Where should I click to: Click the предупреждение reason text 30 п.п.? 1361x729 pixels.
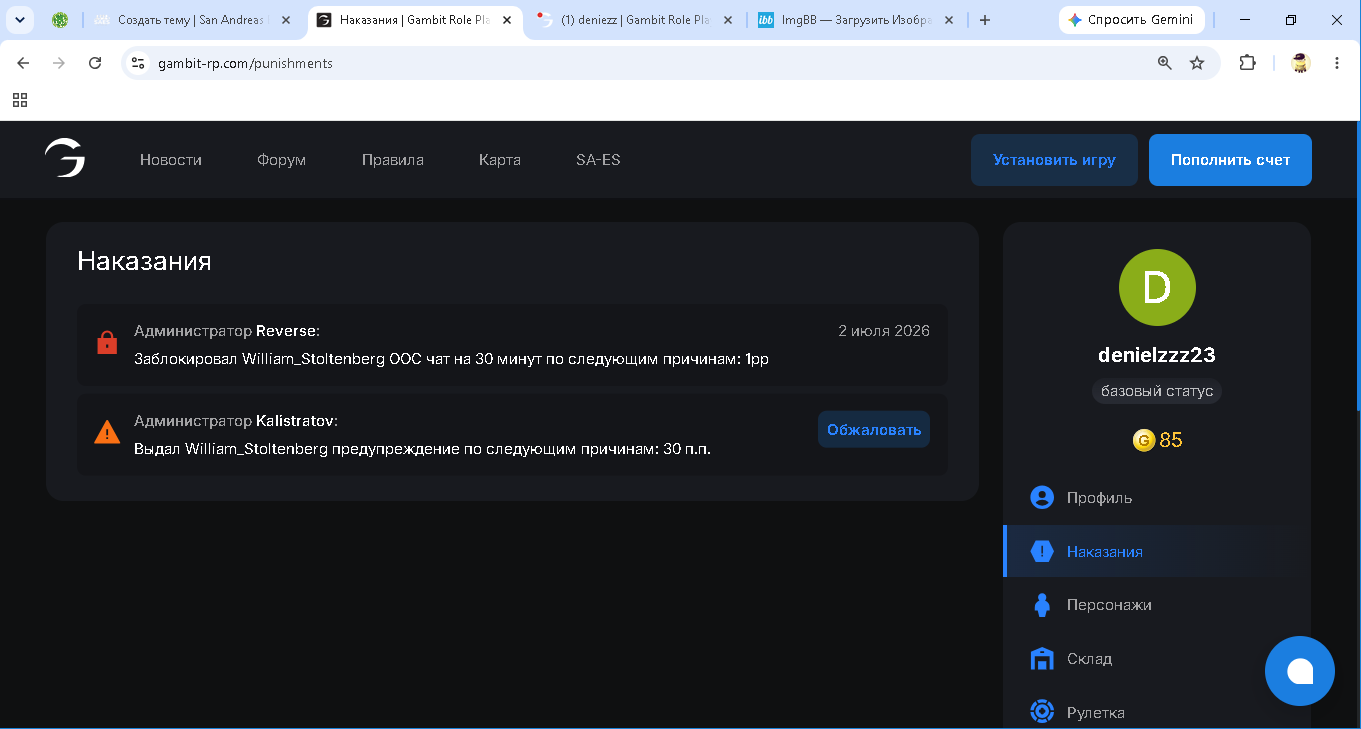point(423,449)
